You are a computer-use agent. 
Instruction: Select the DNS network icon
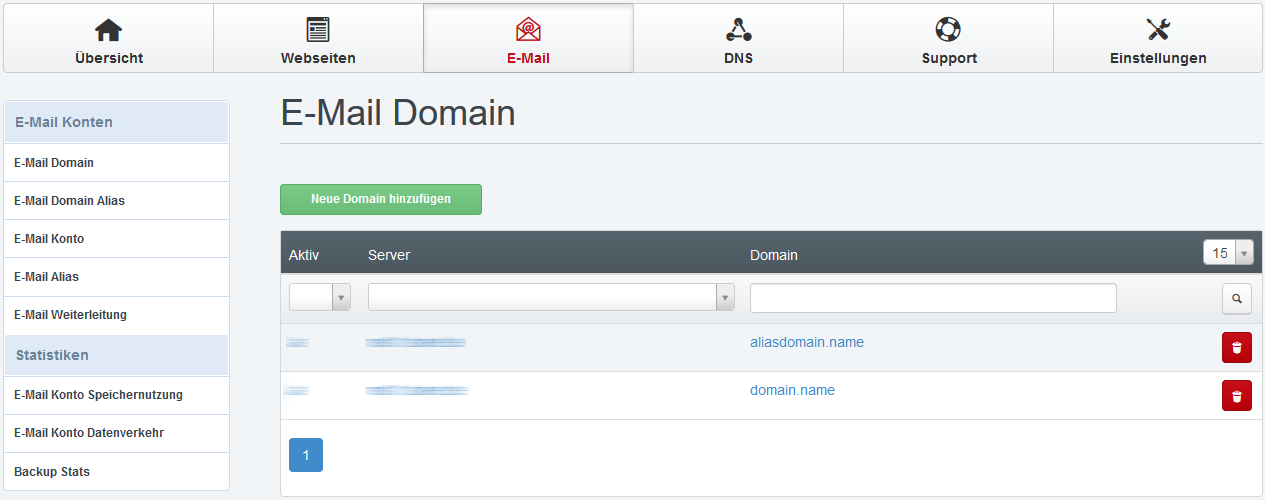(x=738, y=30)
